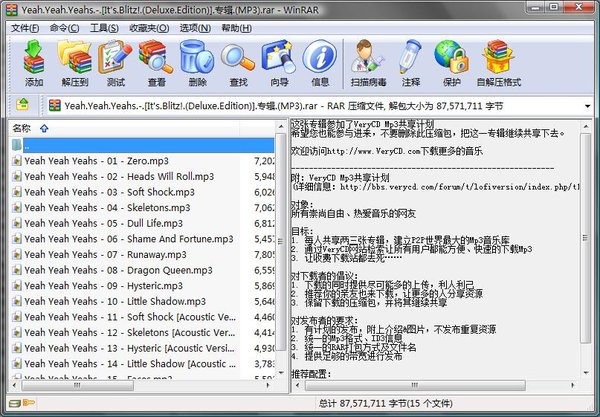Open the 文件(F) menu

coord(25,28)
